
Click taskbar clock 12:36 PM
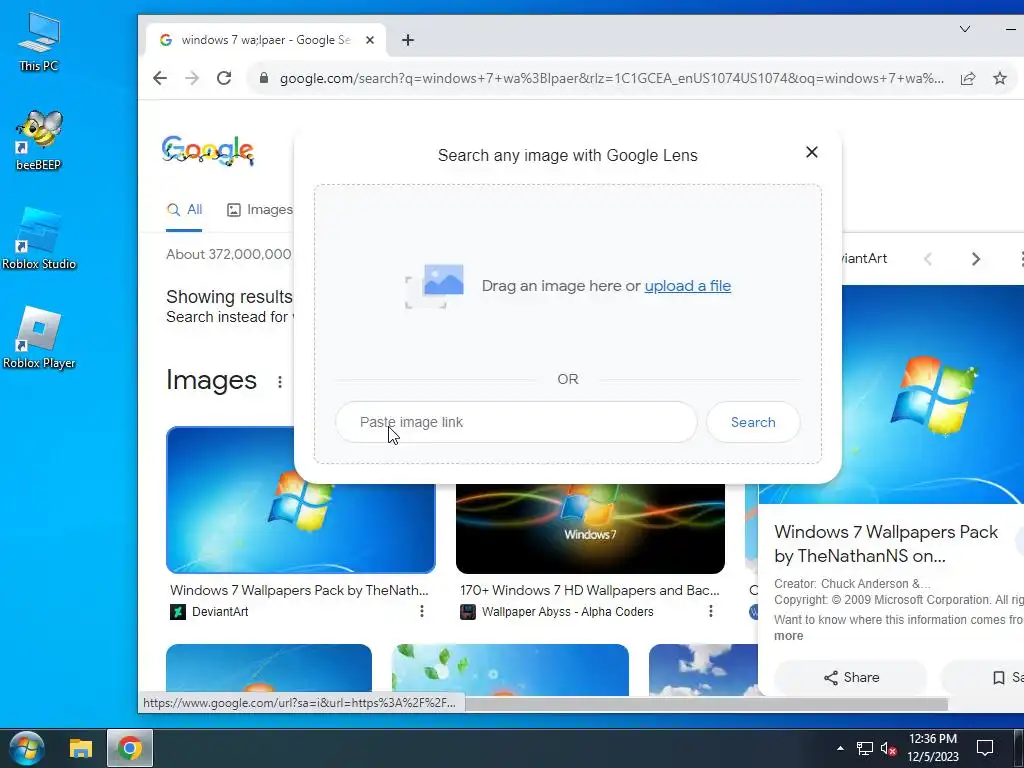(x=933, y=748)
